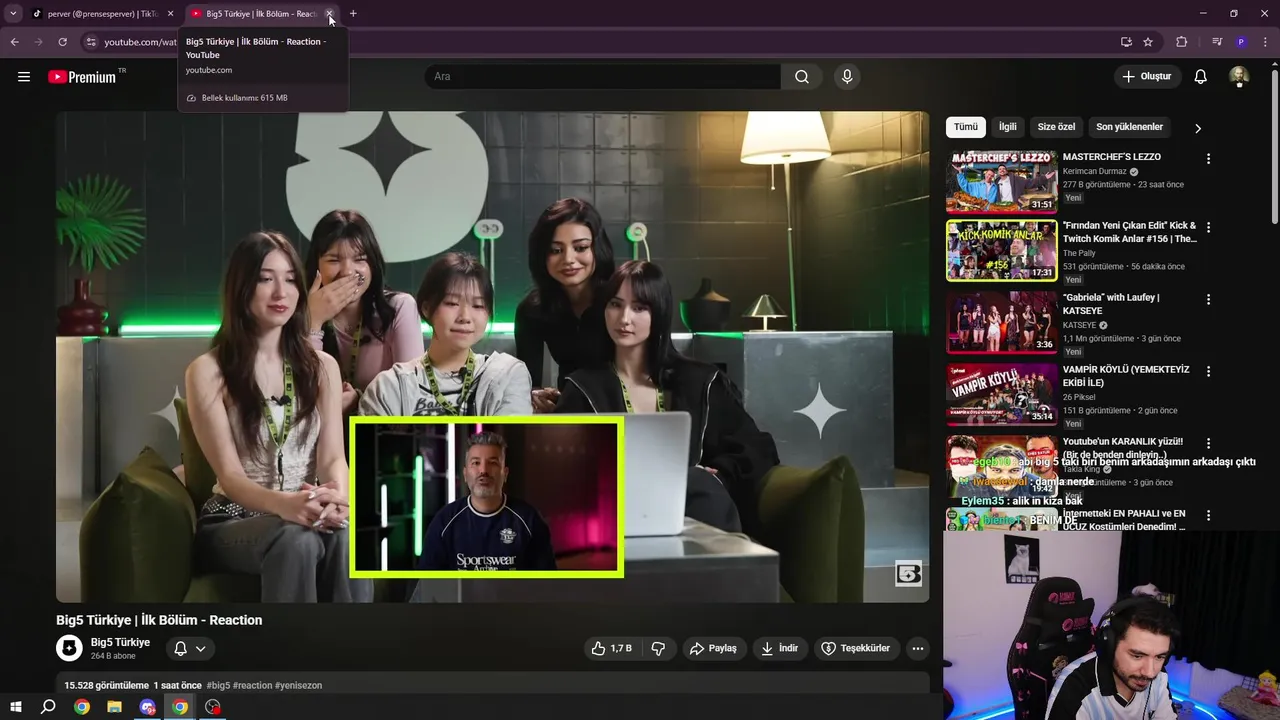
Task: Show more filter chips with right chevron
Action: pyautogui.click(x=1197, y=128)
